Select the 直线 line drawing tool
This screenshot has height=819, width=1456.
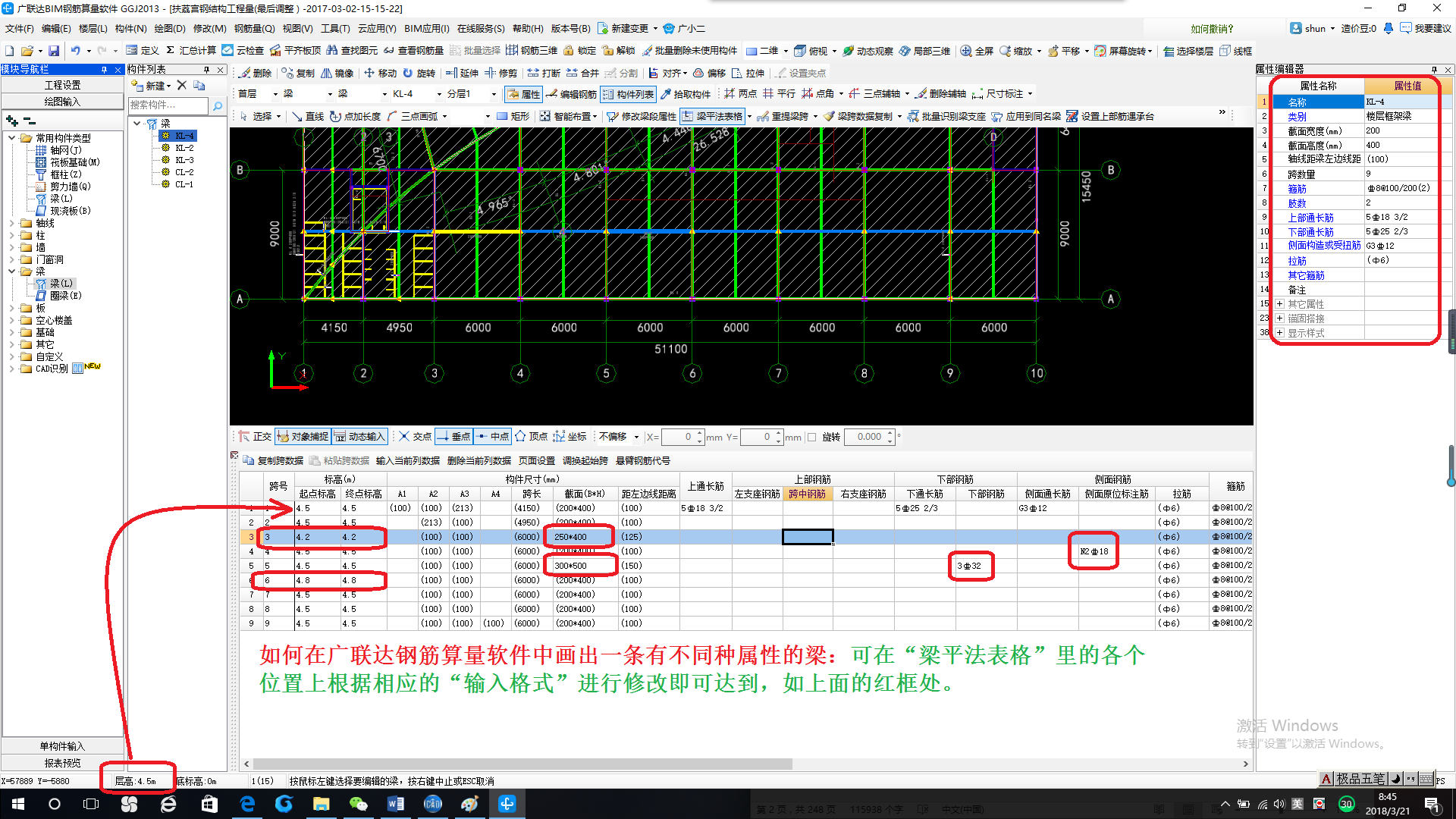[x=308, y=116]
